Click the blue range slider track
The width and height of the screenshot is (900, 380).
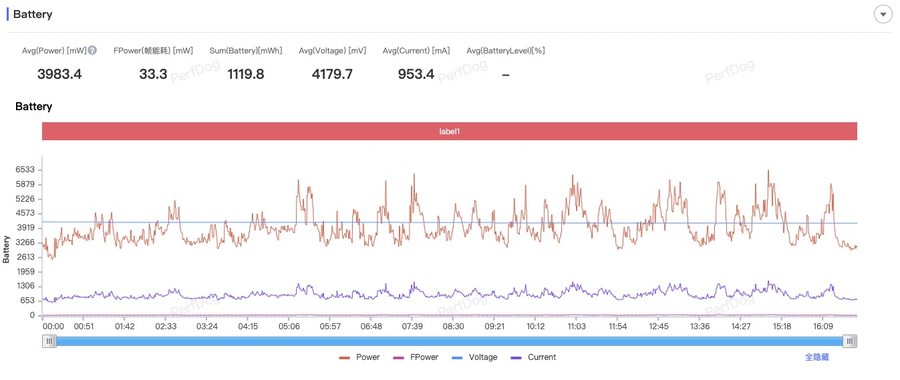tap(449, 341)
